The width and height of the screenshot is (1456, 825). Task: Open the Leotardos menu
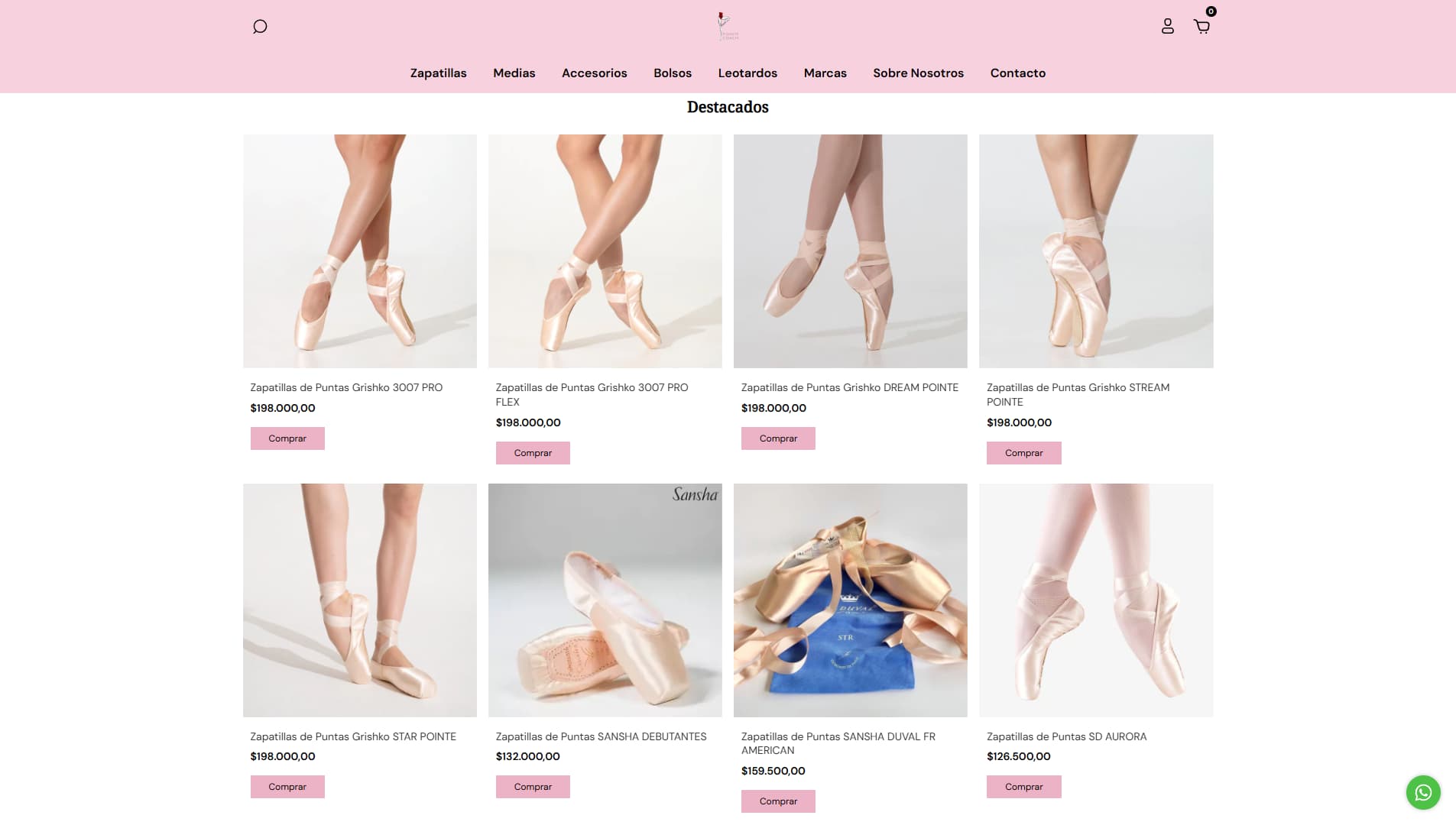coord(747,73)
